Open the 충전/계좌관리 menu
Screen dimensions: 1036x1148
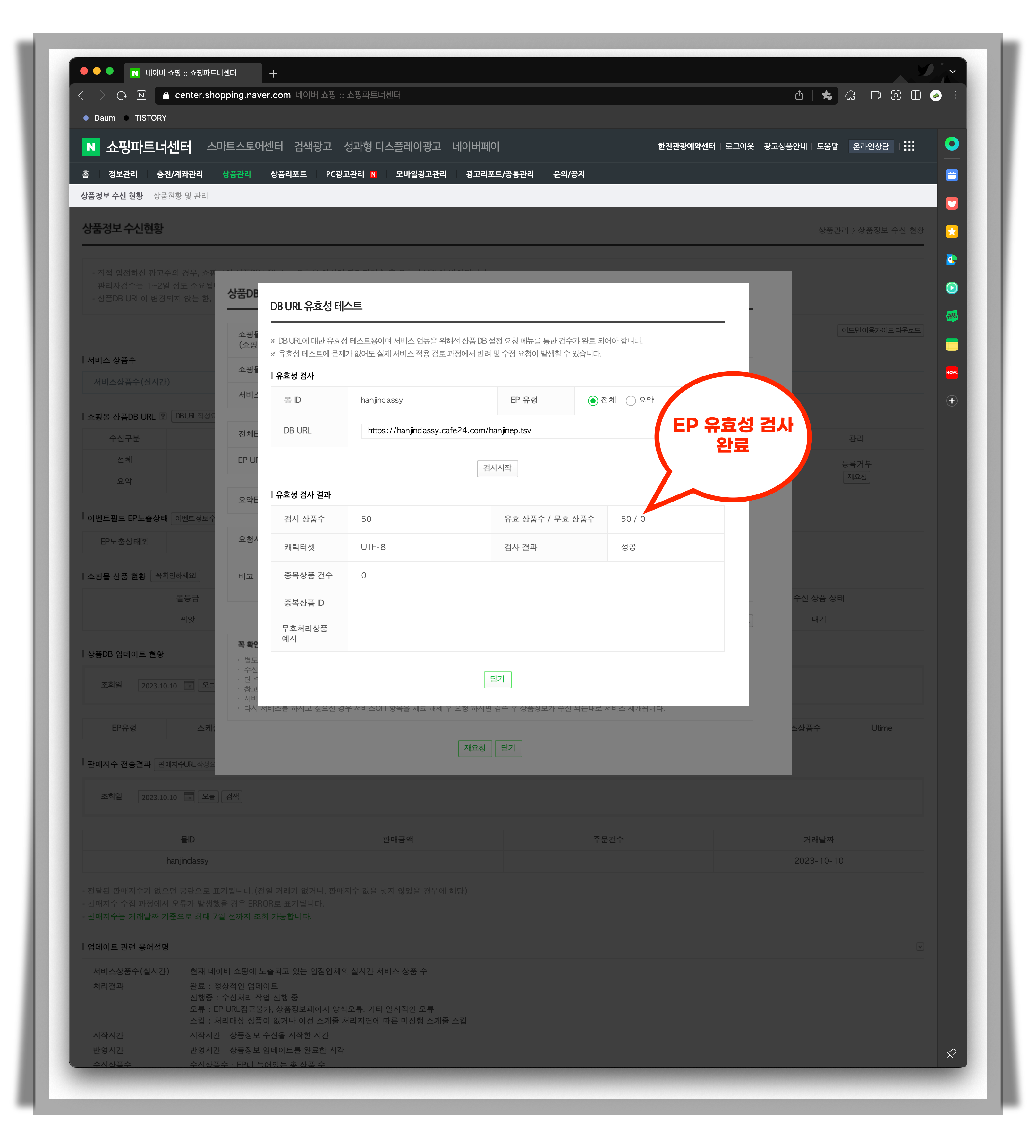click(180, 174)
